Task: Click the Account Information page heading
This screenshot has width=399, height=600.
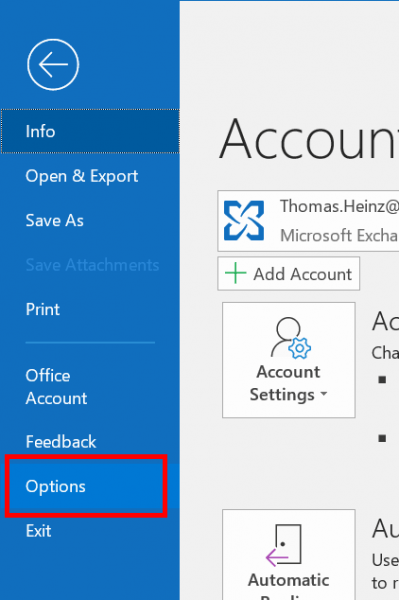Action: click(x=309, y=138)
